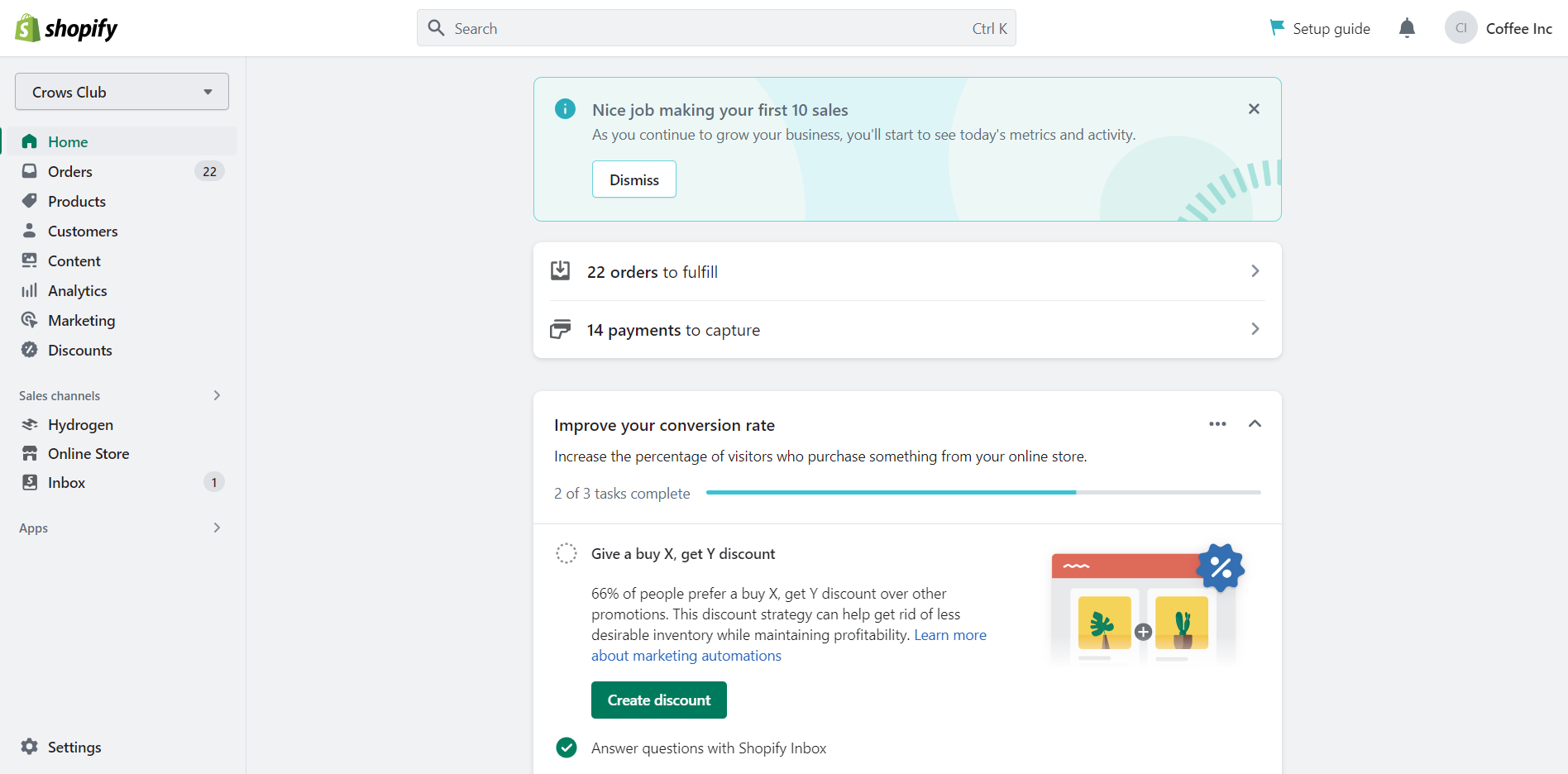Open the Coffee Inc account menu

(x=1499, y=28)
